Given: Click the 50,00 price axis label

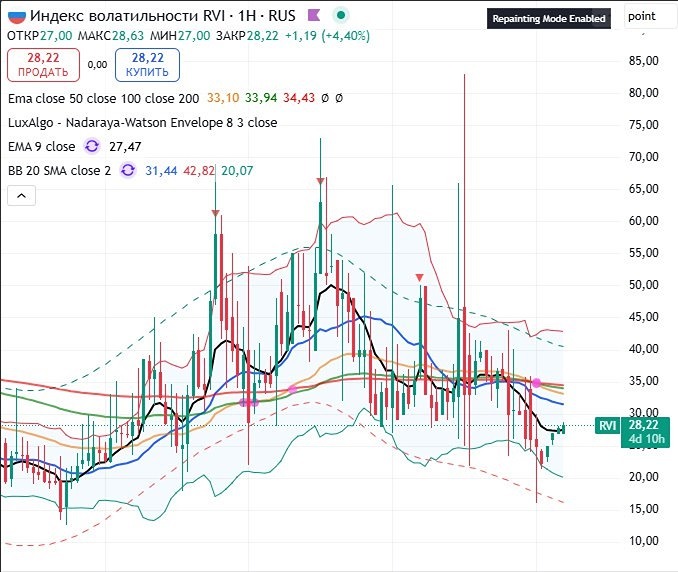Looking at the screenshot, I should coord(643,285).
